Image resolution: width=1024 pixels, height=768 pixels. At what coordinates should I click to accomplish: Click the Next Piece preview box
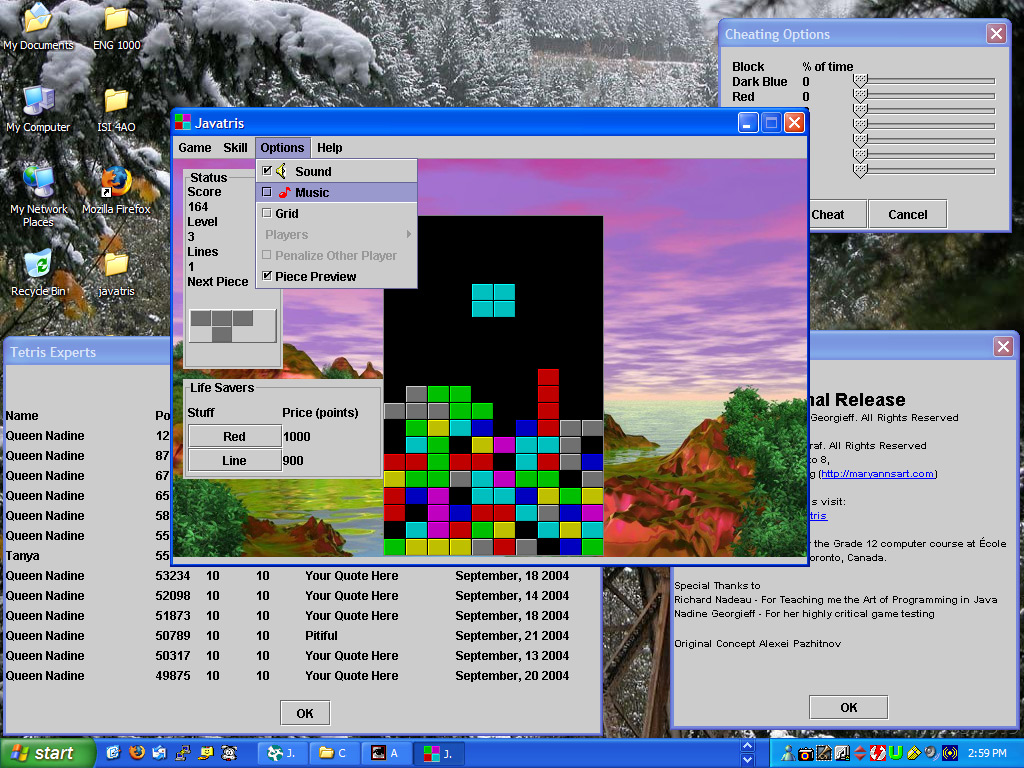[x=232, y=325]
